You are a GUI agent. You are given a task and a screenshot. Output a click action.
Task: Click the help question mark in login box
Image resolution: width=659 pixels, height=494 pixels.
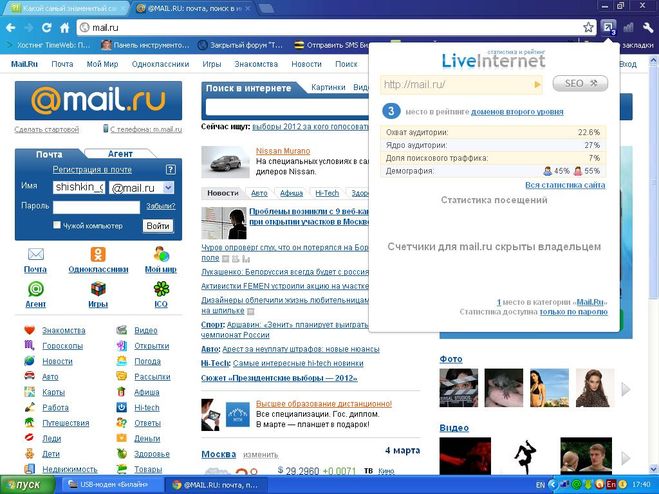click(x=170, y=169)
